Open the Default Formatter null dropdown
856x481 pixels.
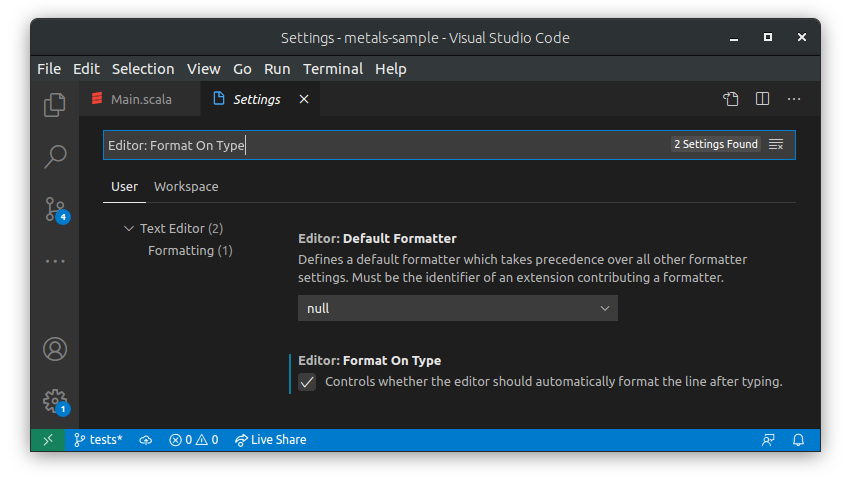(x=457, y=308)
